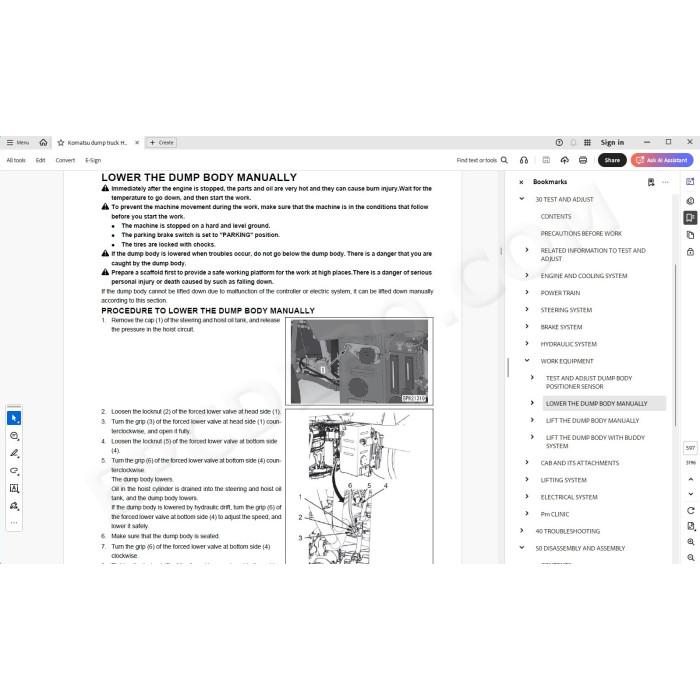Screen dimensions: 700x700
Task: Open the E-Sign menu
Action: pyautogui.click(x=93, y=160)
